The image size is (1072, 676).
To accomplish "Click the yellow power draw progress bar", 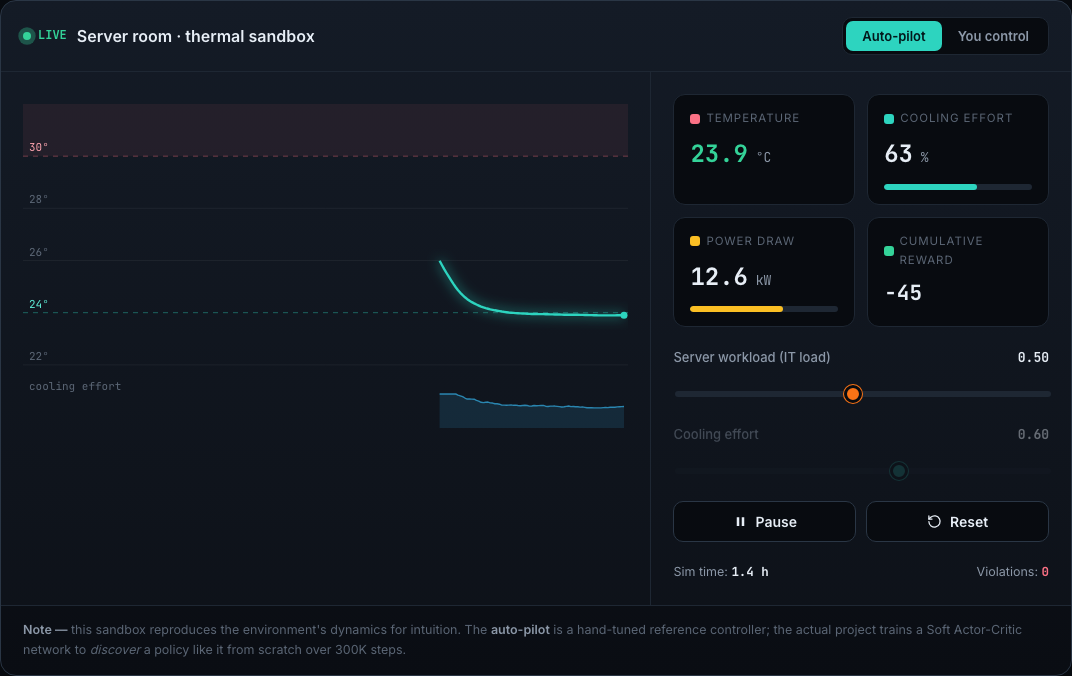I will tap(764, 309).
